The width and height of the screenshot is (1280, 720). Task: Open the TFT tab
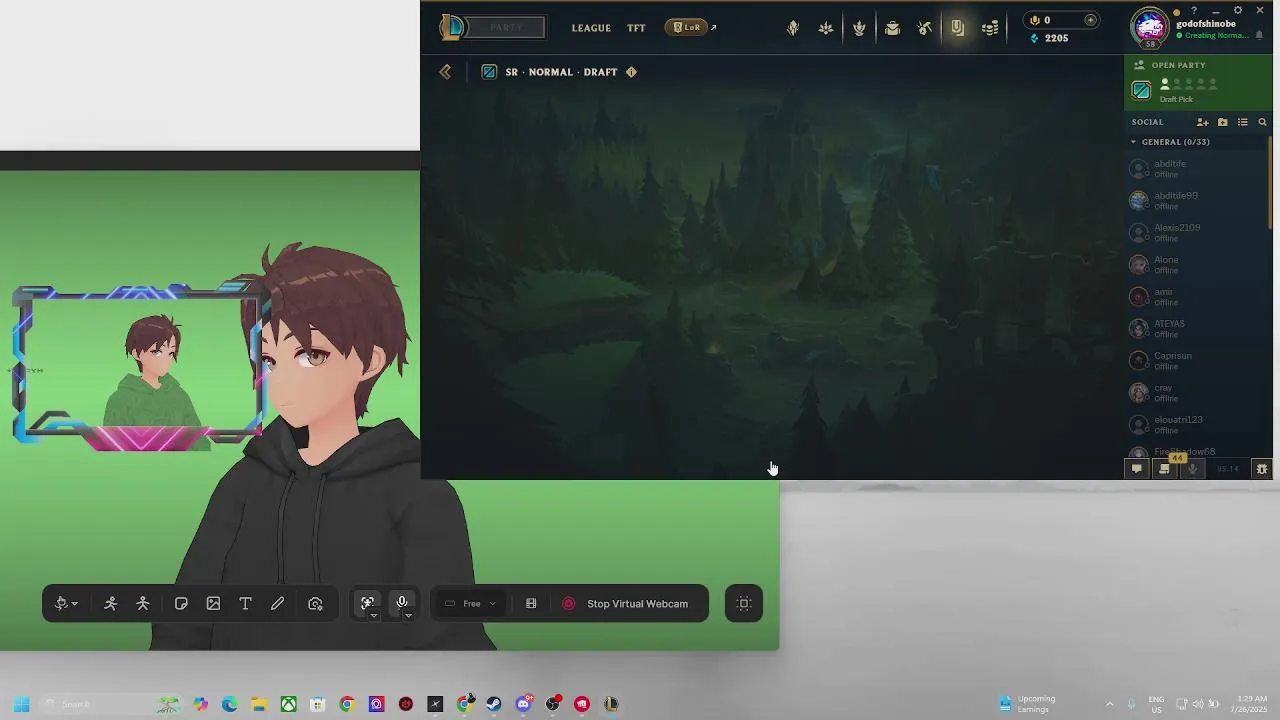tap(636, 28)
